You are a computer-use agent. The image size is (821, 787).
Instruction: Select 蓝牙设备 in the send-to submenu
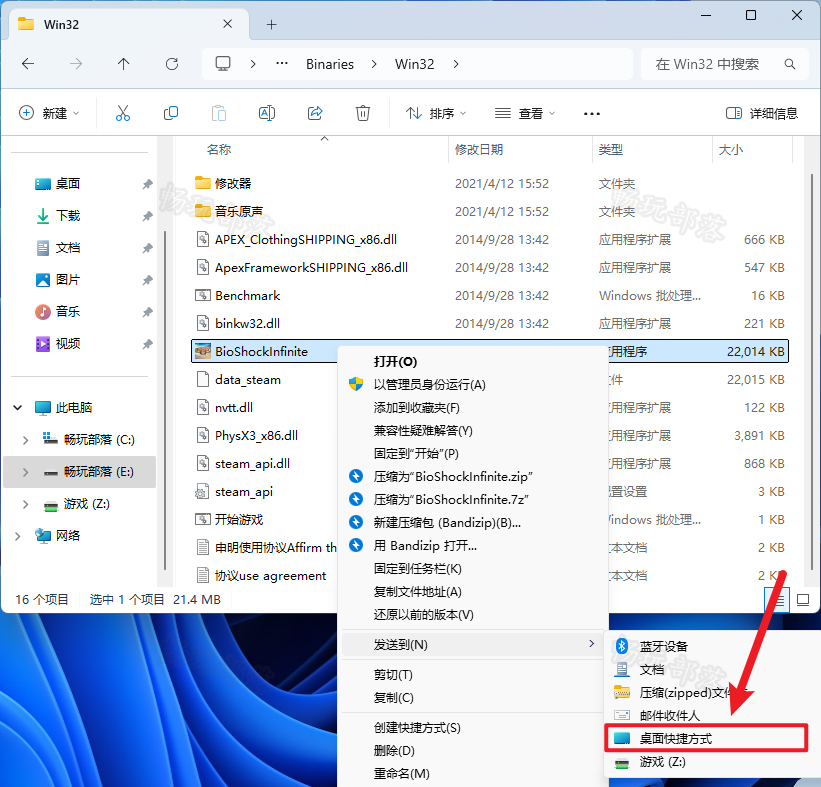[713, 647]
